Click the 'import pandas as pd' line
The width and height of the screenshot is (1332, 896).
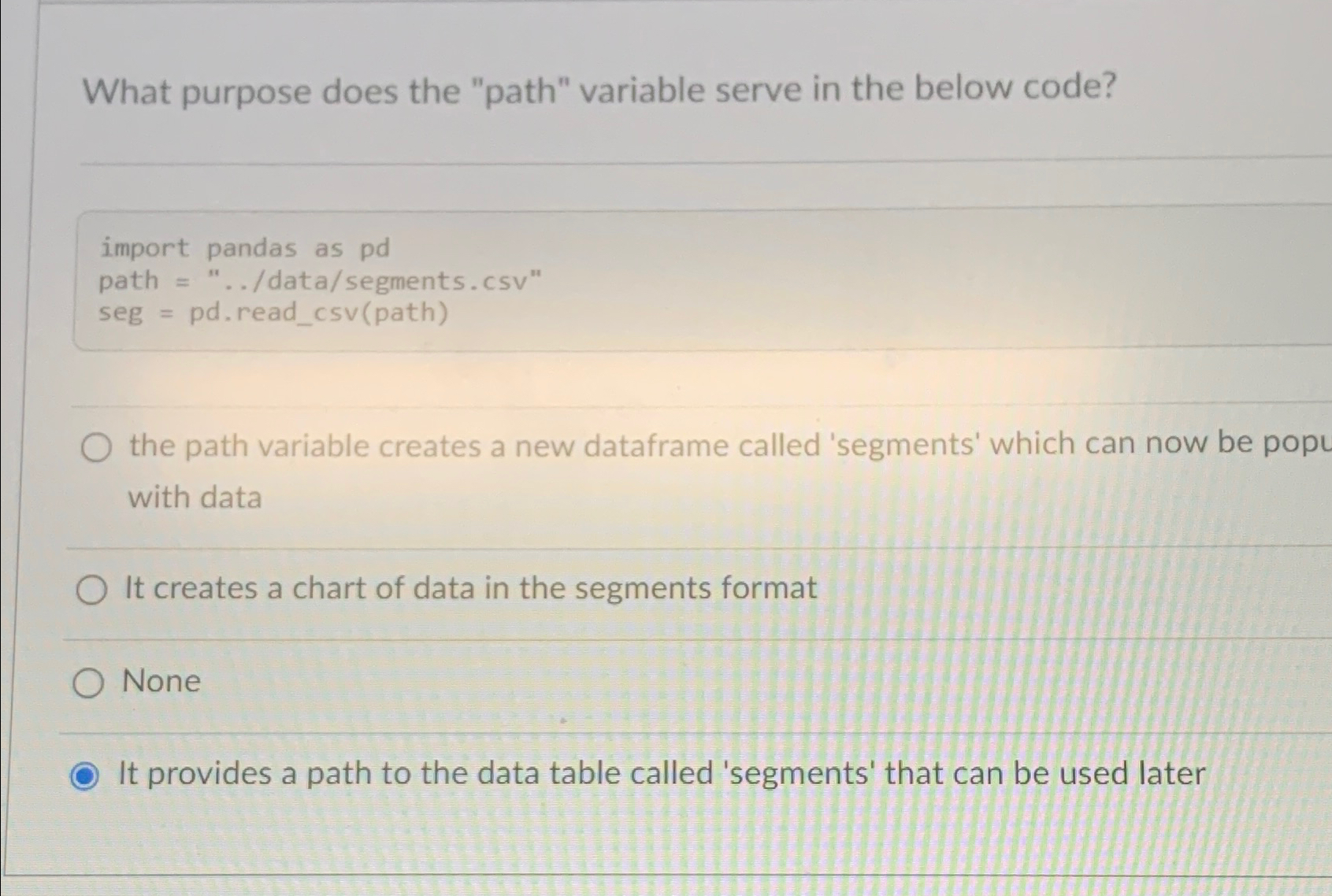244,249
